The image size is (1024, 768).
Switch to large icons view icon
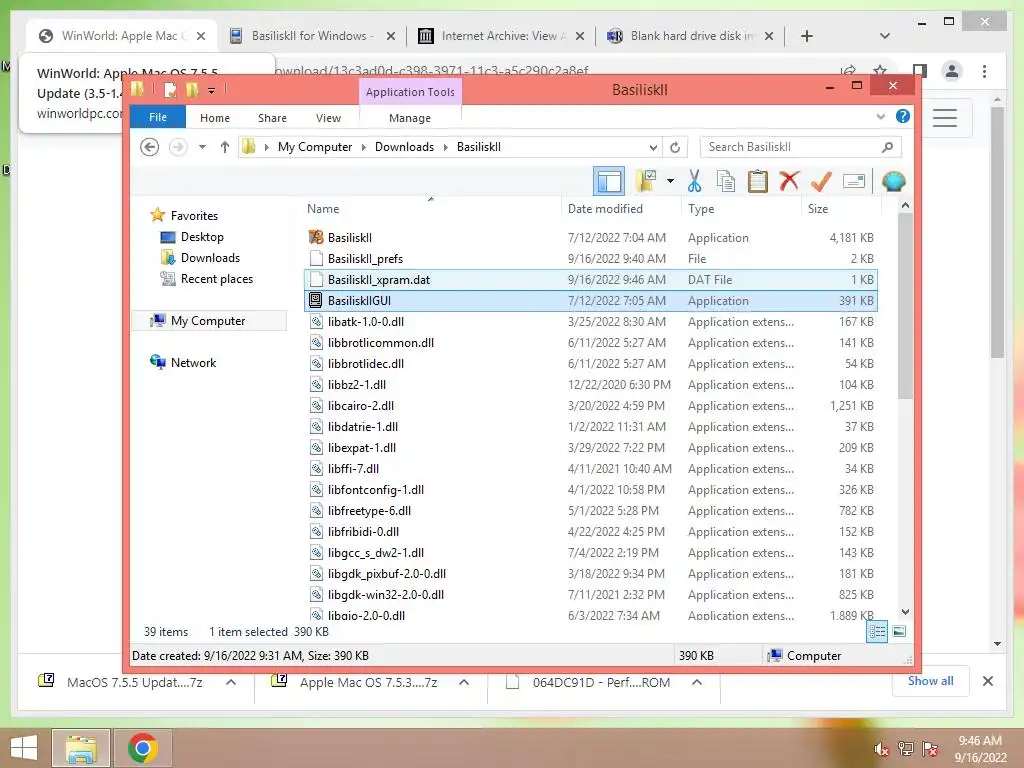(899, 631)
